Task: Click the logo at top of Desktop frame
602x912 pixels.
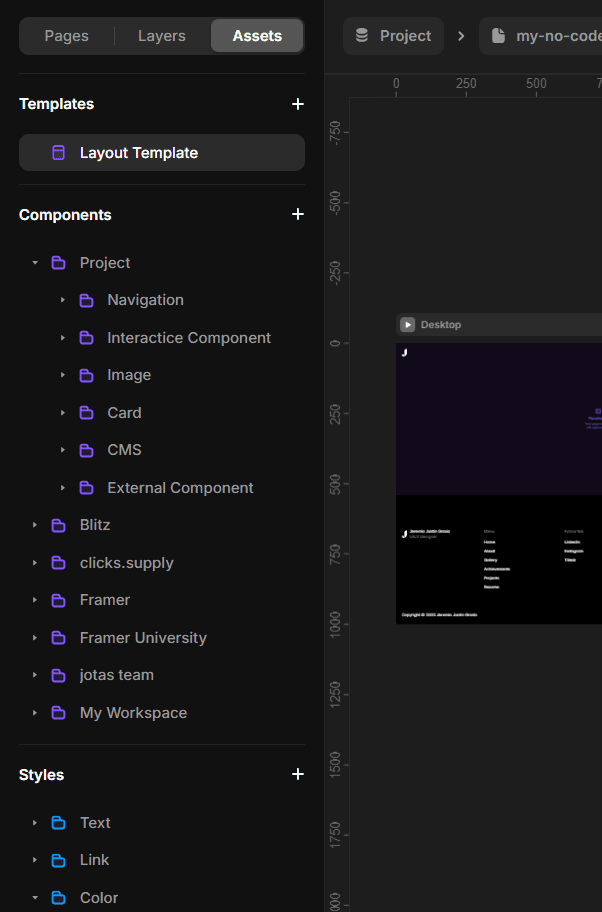Action: [x=404, y=352]
